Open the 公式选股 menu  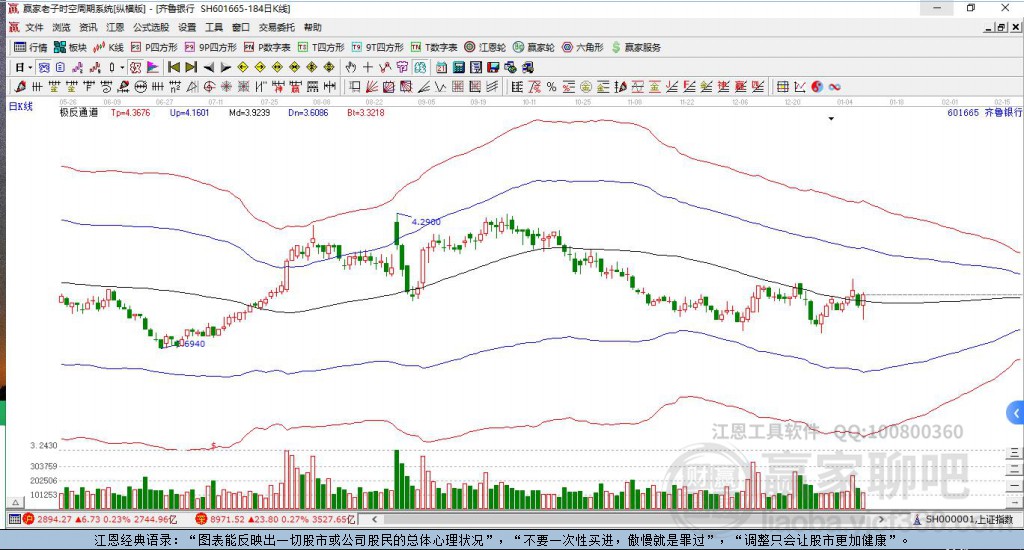pyautogui.click(x=151, y=27)
